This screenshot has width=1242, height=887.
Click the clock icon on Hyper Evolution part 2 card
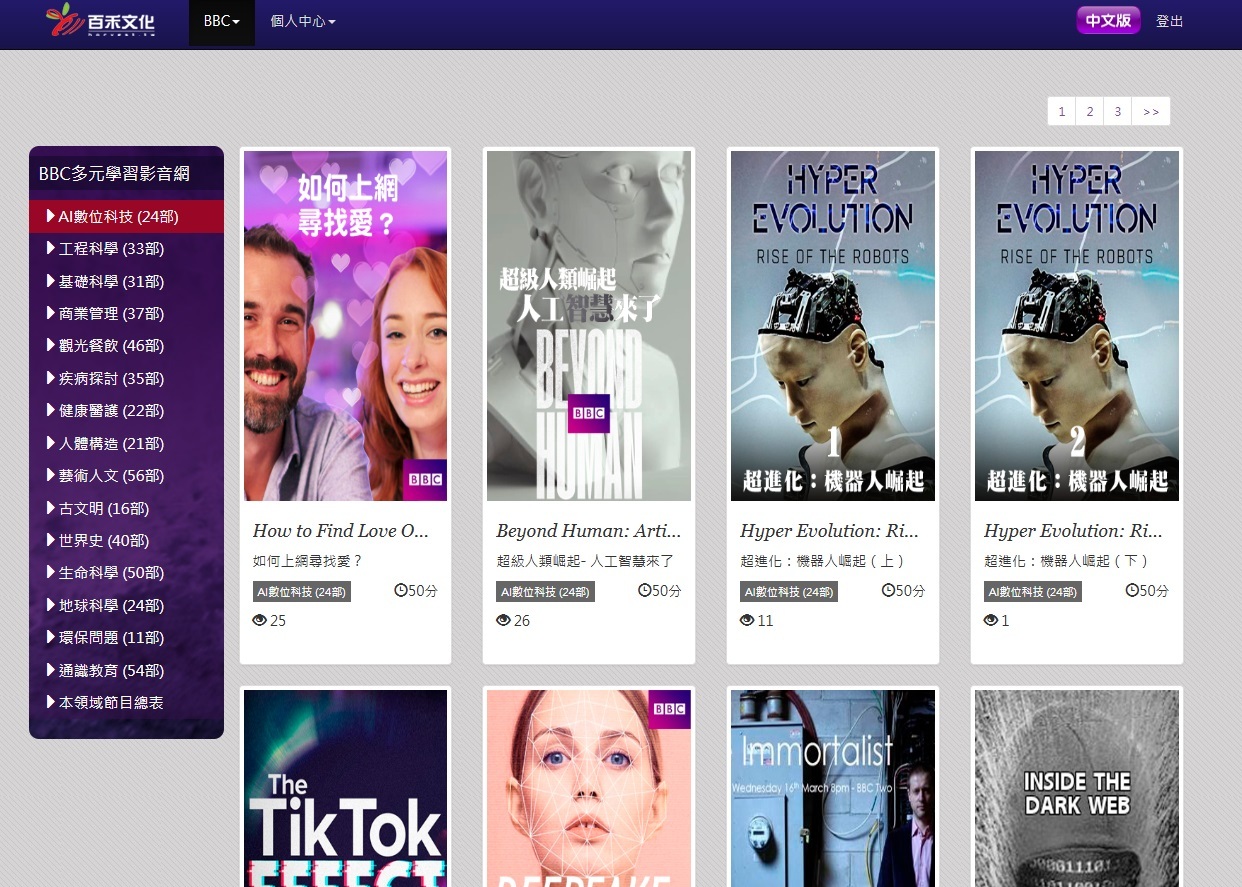tap(1132, 590)
